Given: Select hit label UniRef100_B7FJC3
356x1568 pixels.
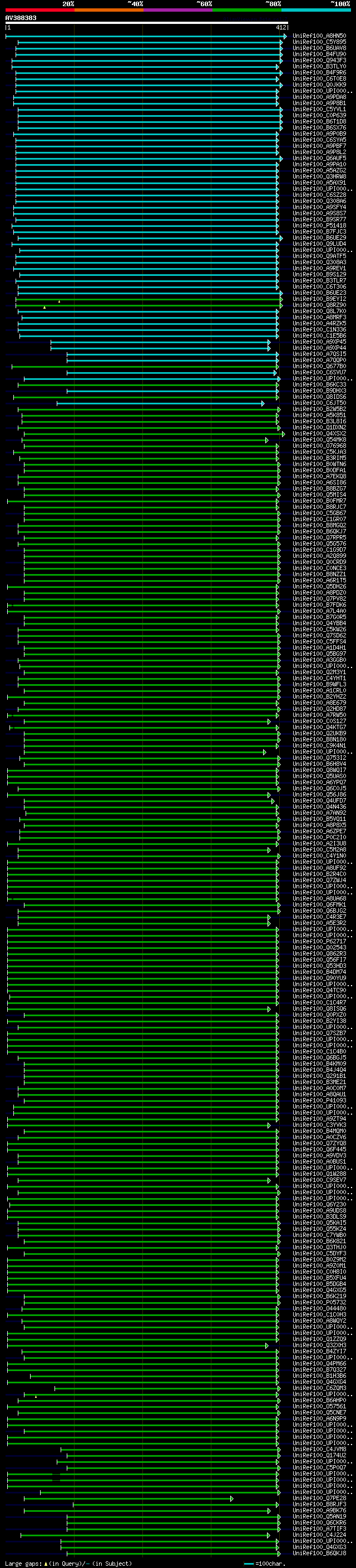Looking at the screenshot, I should (319, 231).
